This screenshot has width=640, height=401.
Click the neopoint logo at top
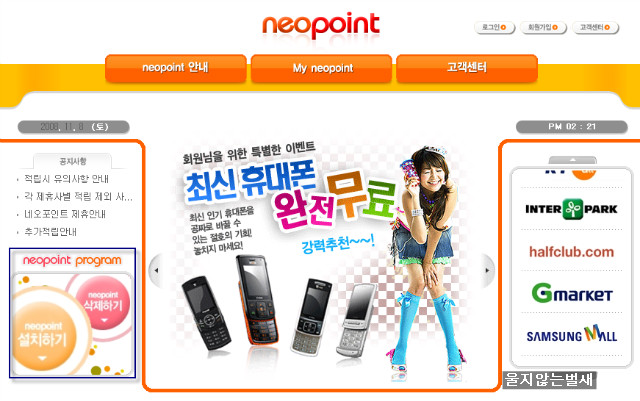(321, 25)
